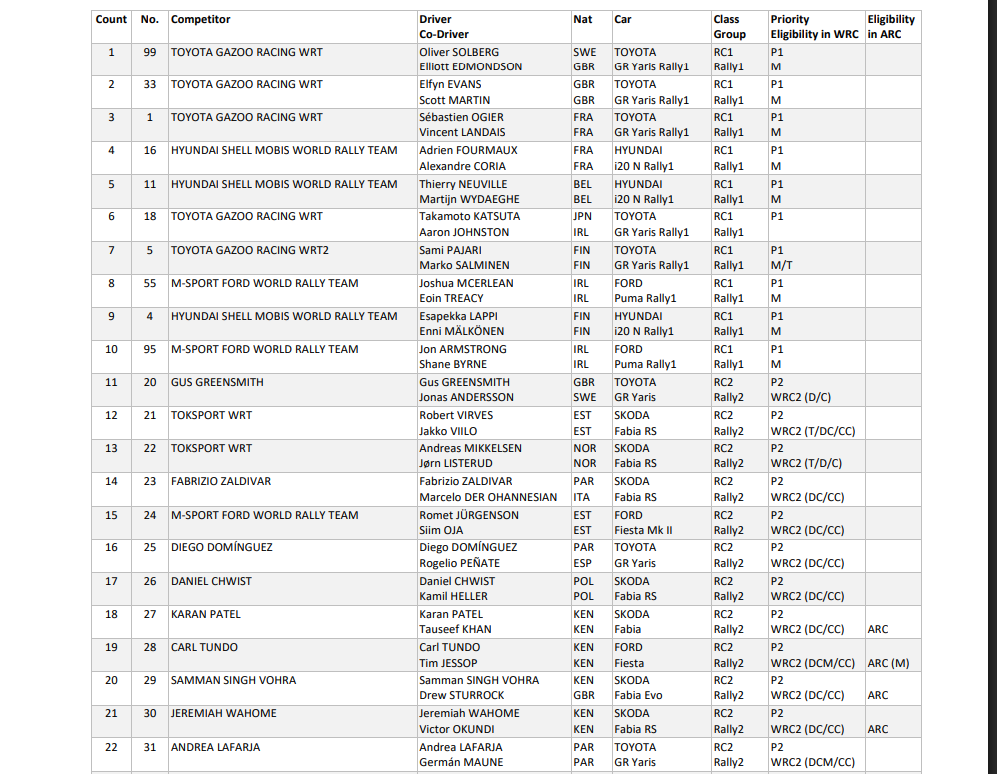Select driver name Oliver SOLBERG
This screenshot has height=774, width=997.
(459, 52)
